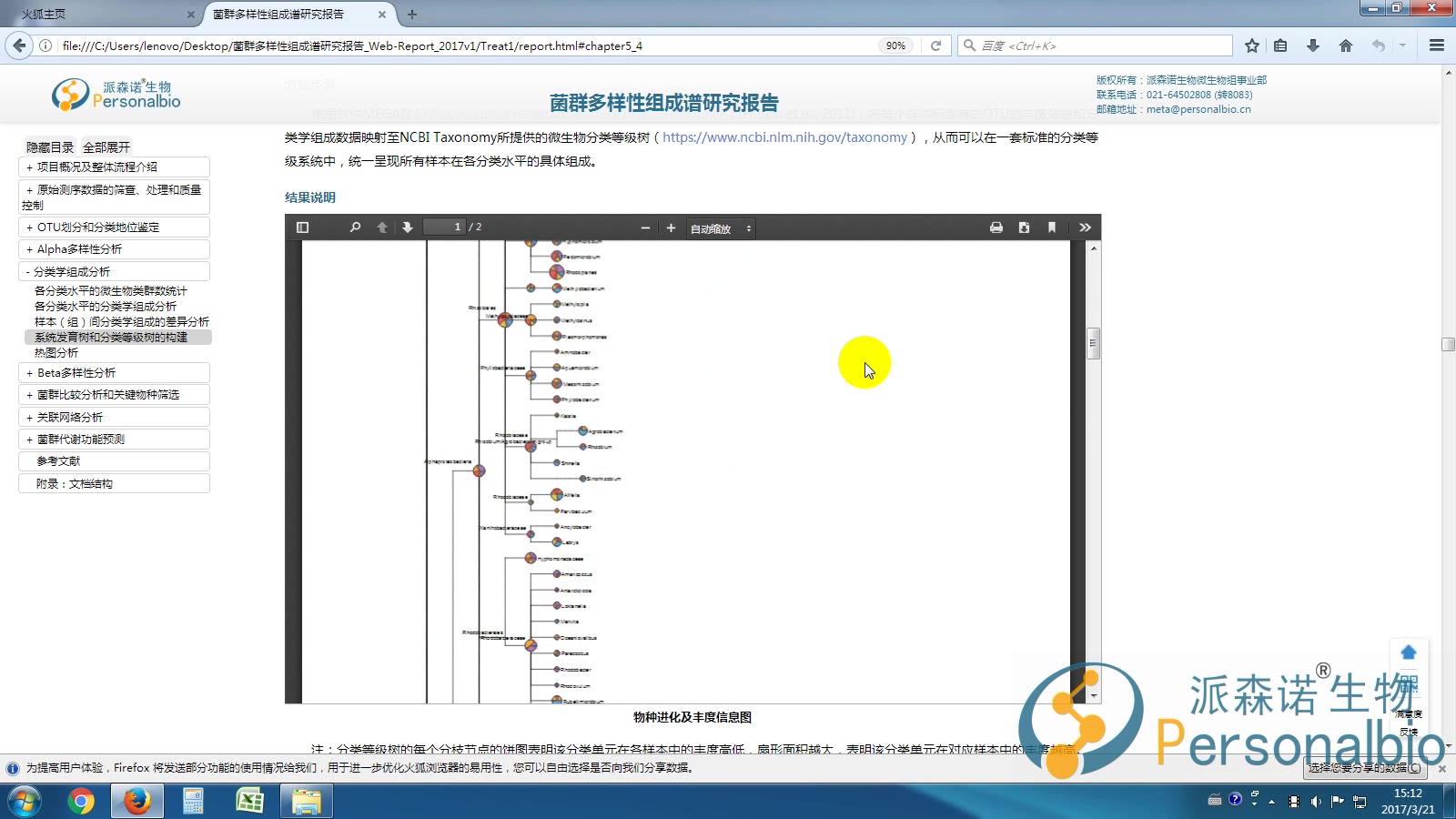Close the Firefox data sharing notification
1456x819 pixels.
pyautogui.click(x=1442, y=769)
